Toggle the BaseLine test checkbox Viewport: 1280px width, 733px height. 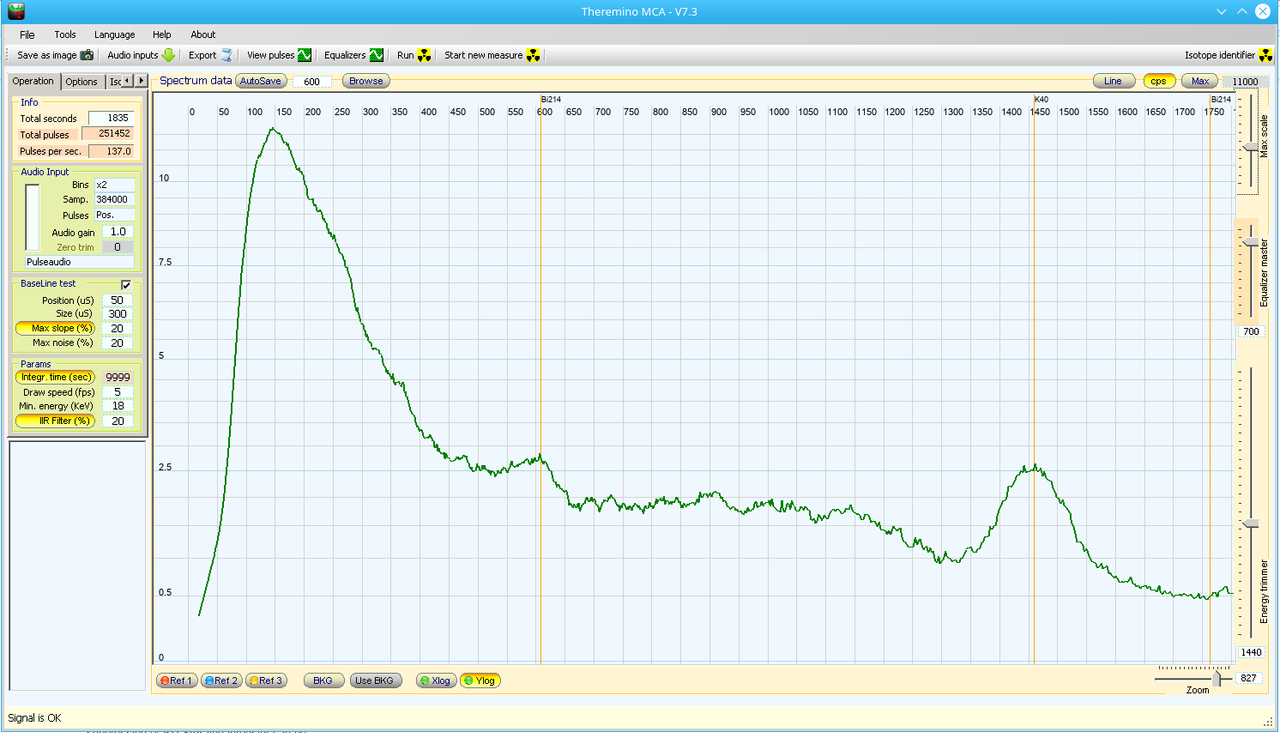click(126, 285)
